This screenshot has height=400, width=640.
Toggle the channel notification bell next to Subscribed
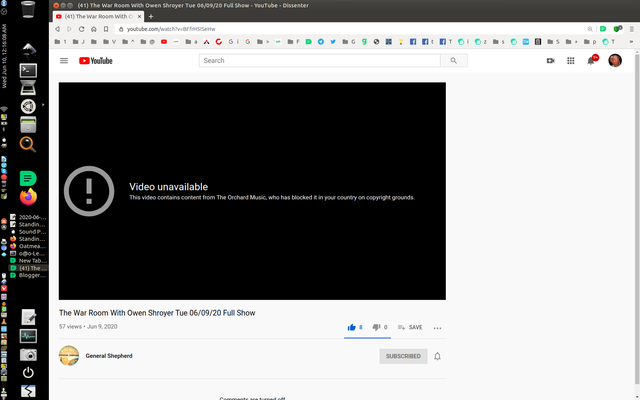point(437,356)
